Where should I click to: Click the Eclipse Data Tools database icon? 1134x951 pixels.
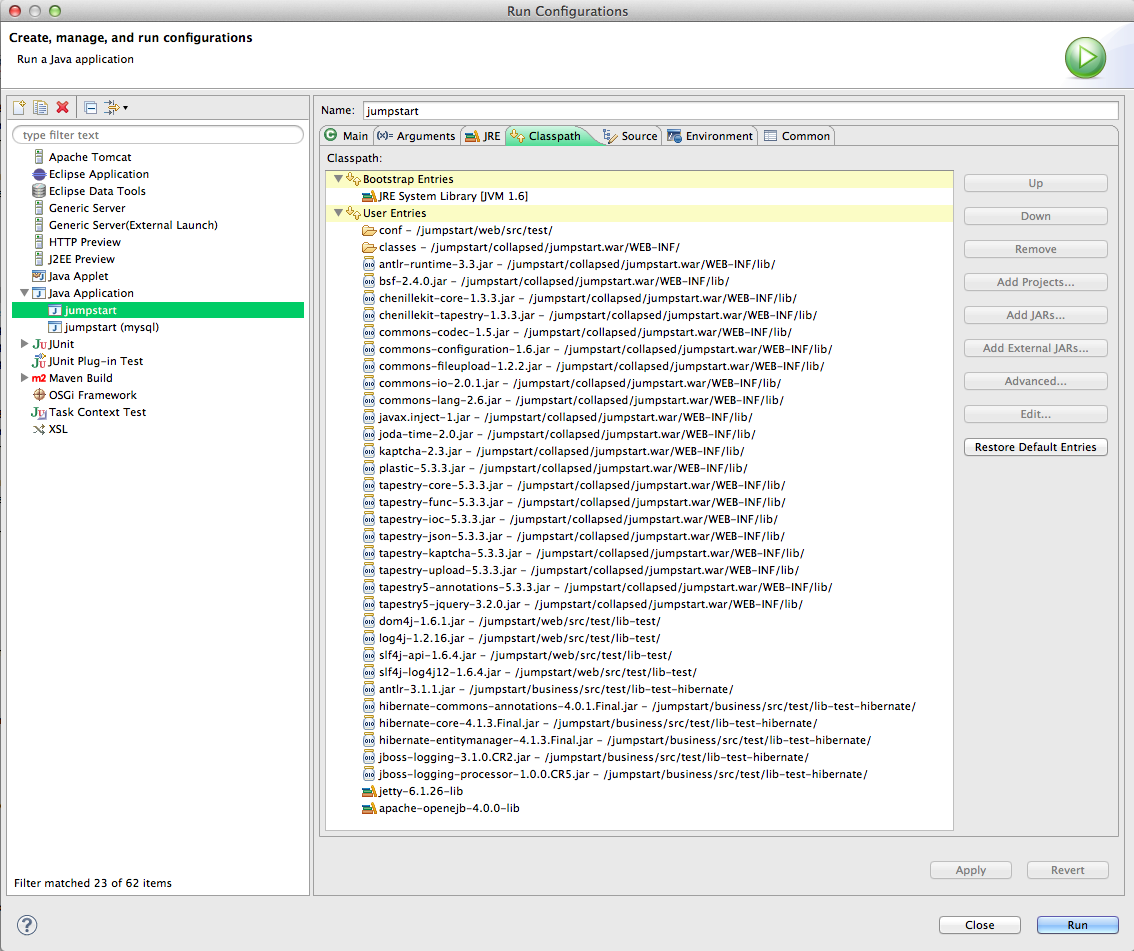tap(39, 191)
